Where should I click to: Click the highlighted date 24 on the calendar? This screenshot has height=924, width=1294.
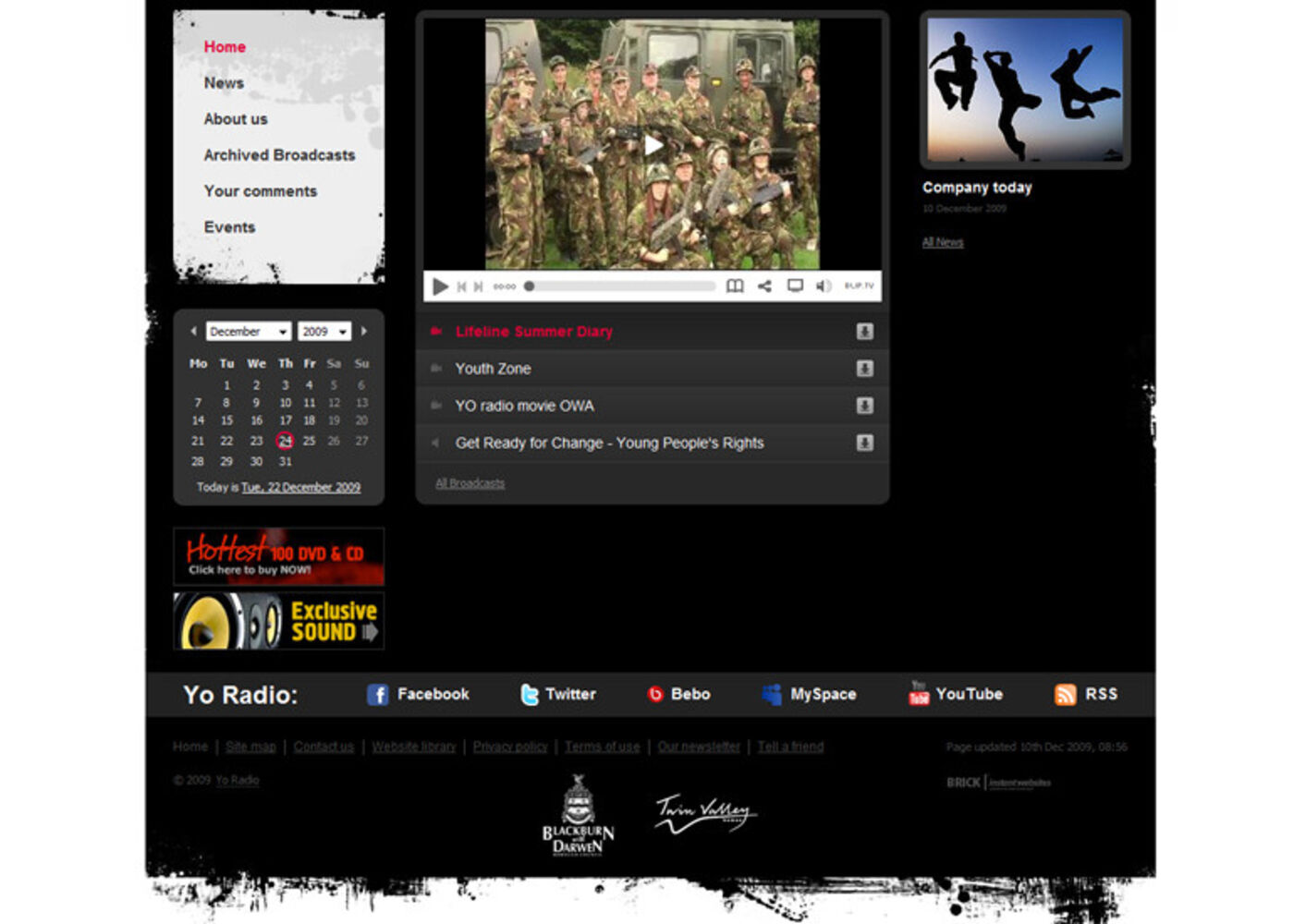click(285, 441)
